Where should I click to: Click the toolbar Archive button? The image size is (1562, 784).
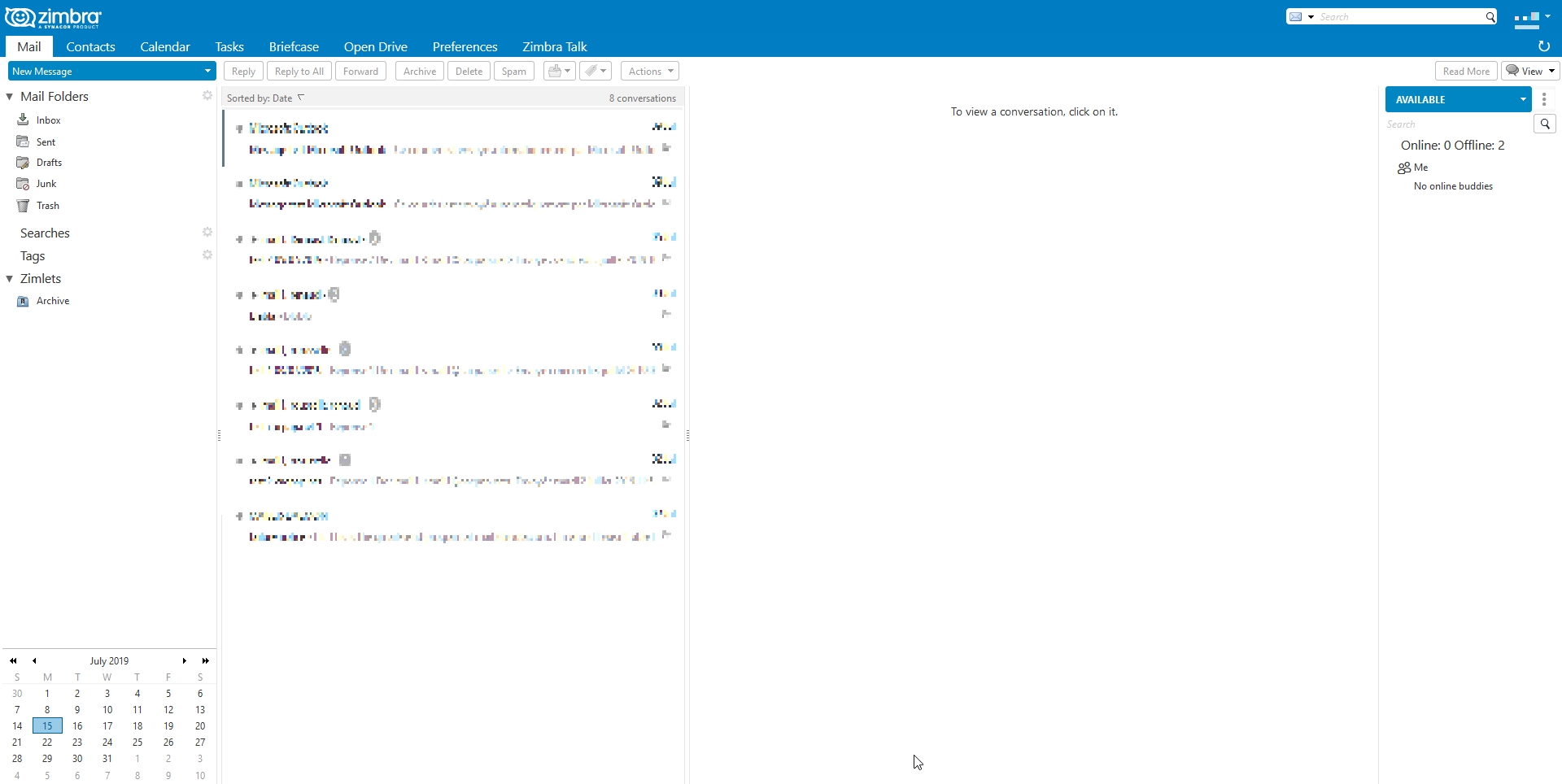tap(420, 72)
